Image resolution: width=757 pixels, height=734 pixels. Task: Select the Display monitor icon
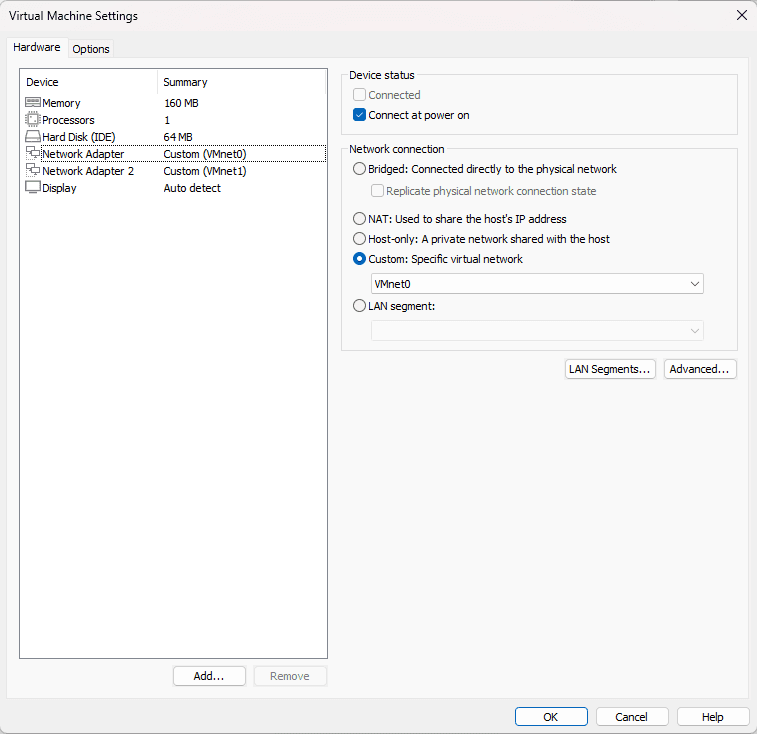coord(32,188)
